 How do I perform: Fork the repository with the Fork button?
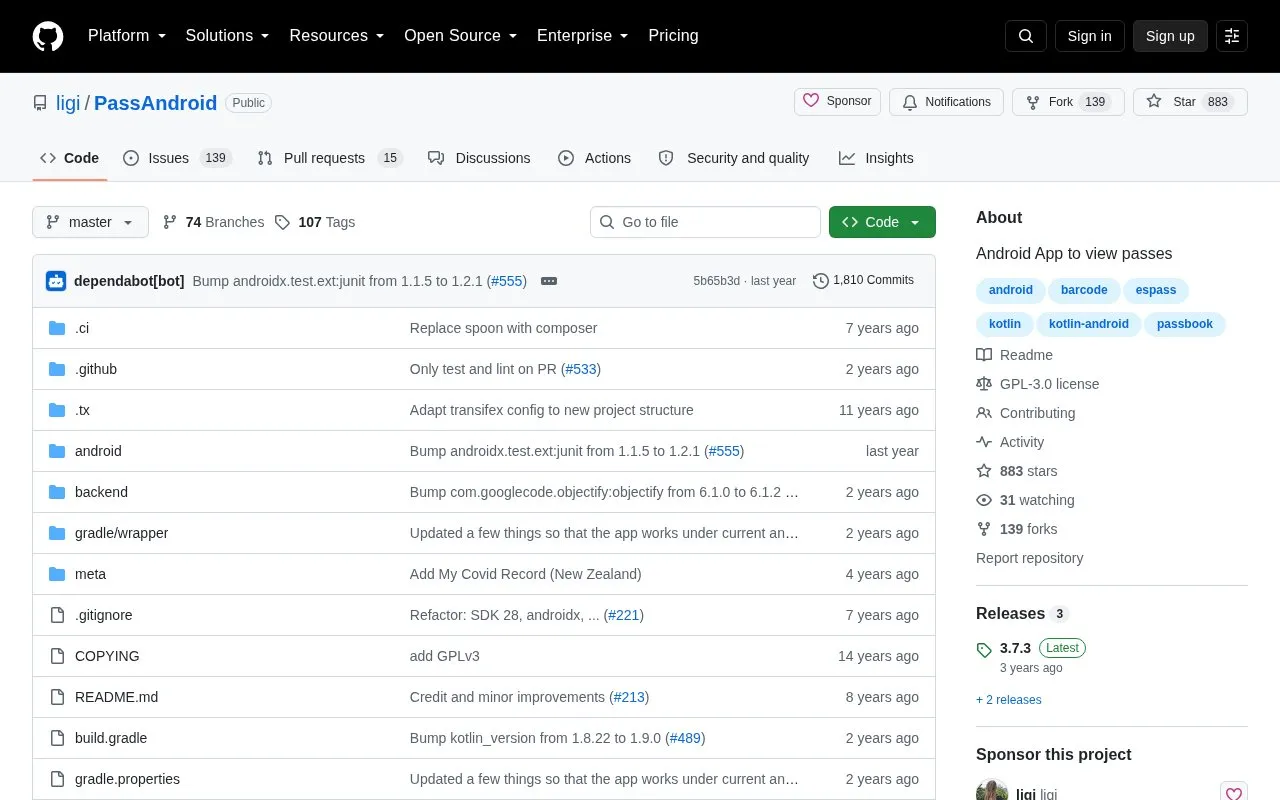click(1068, 102)
